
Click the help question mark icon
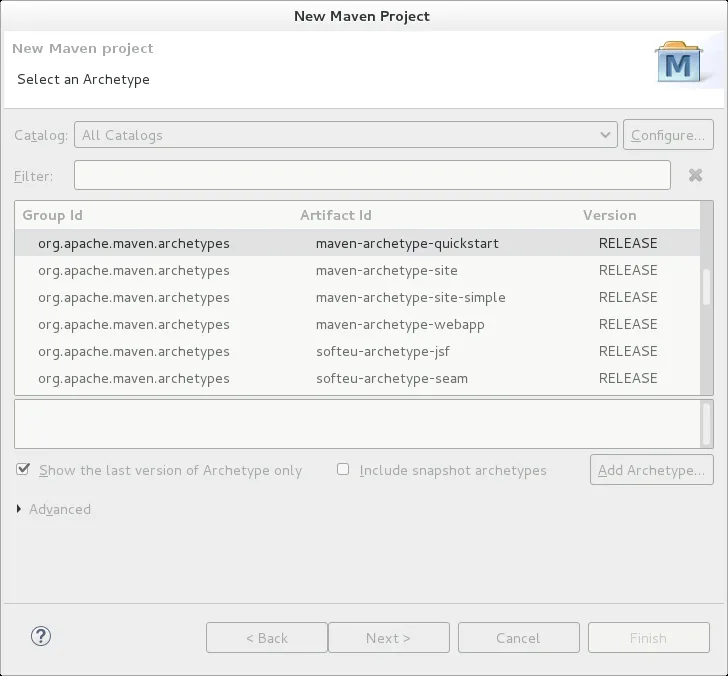pos(41,636)
